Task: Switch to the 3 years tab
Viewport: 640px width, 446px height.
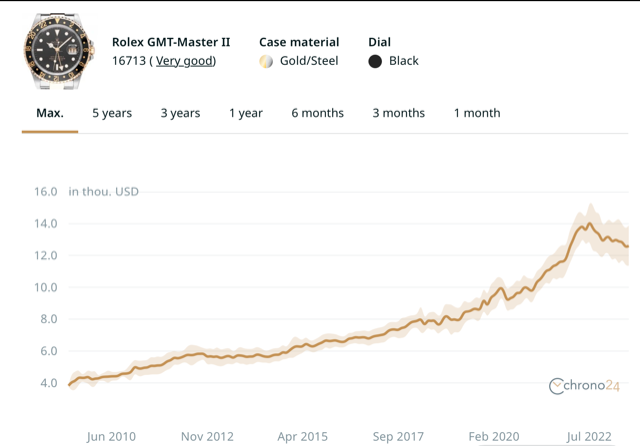Action: pyautogui.click(x=180, y=113)
